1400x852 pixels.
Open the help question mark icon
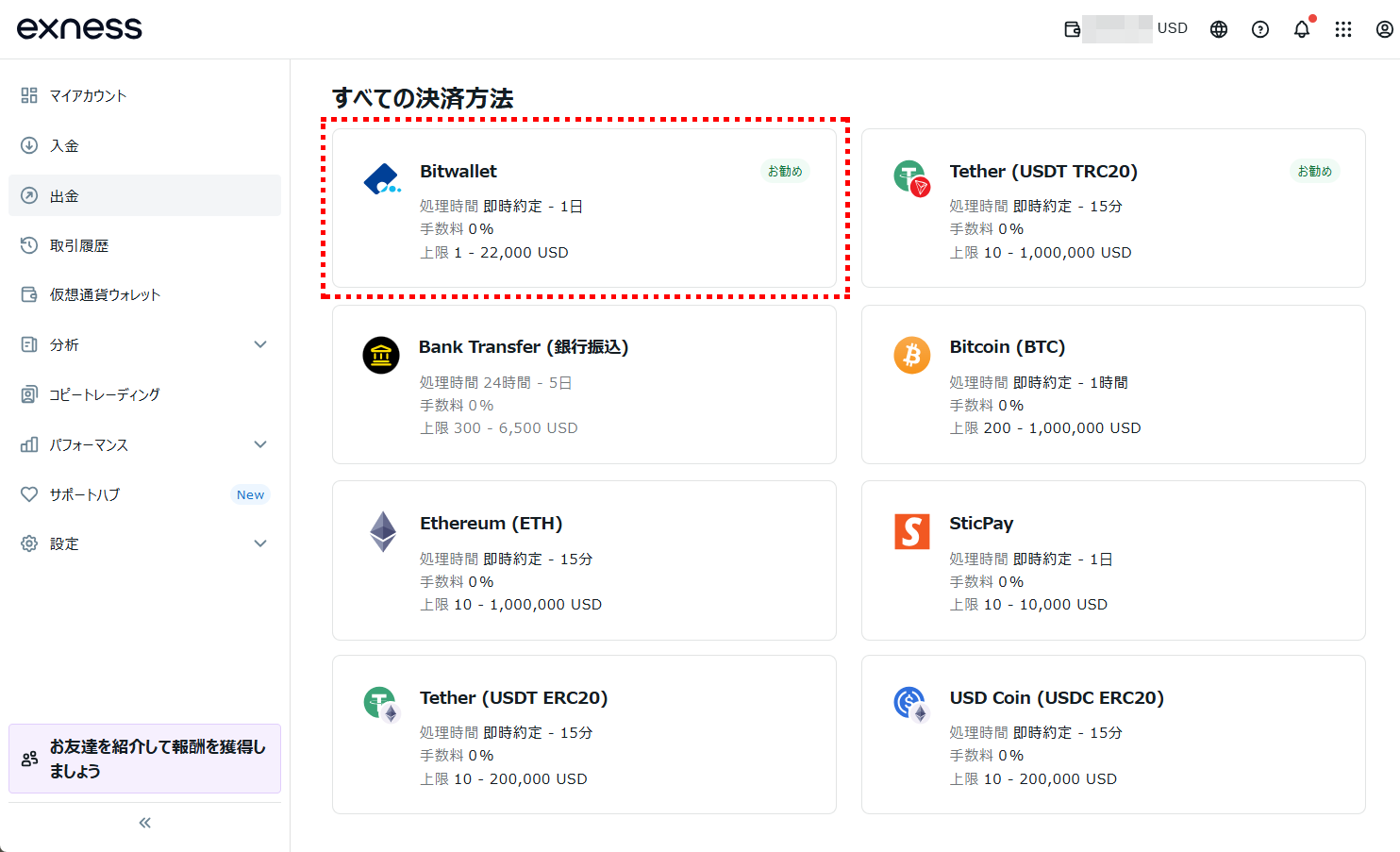click(x=1260, y=29)
